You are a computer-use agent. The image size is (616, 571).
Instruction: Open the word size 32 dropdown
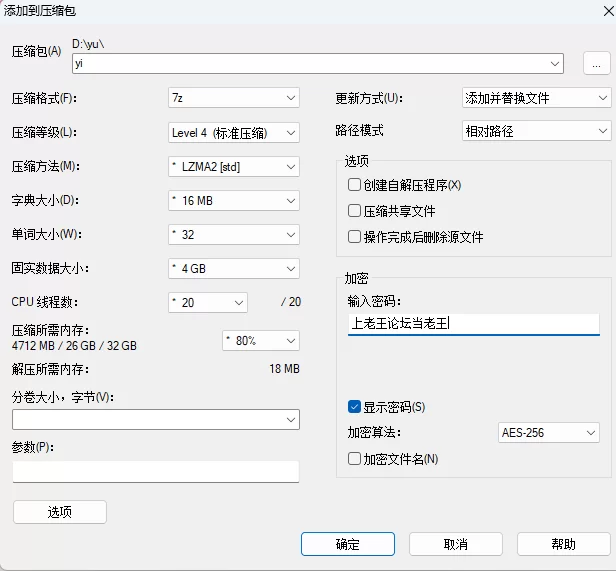234,234
